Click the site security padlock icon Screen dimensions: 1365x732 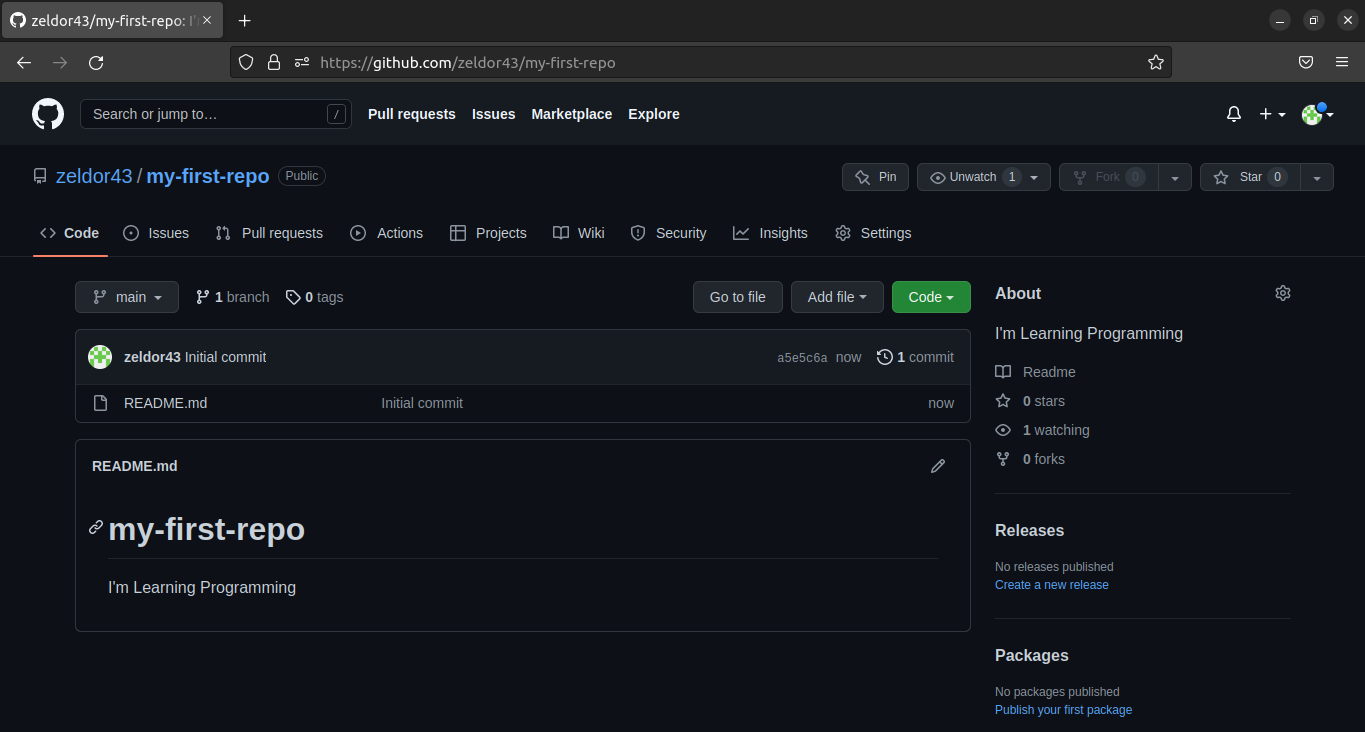point(273,62)
